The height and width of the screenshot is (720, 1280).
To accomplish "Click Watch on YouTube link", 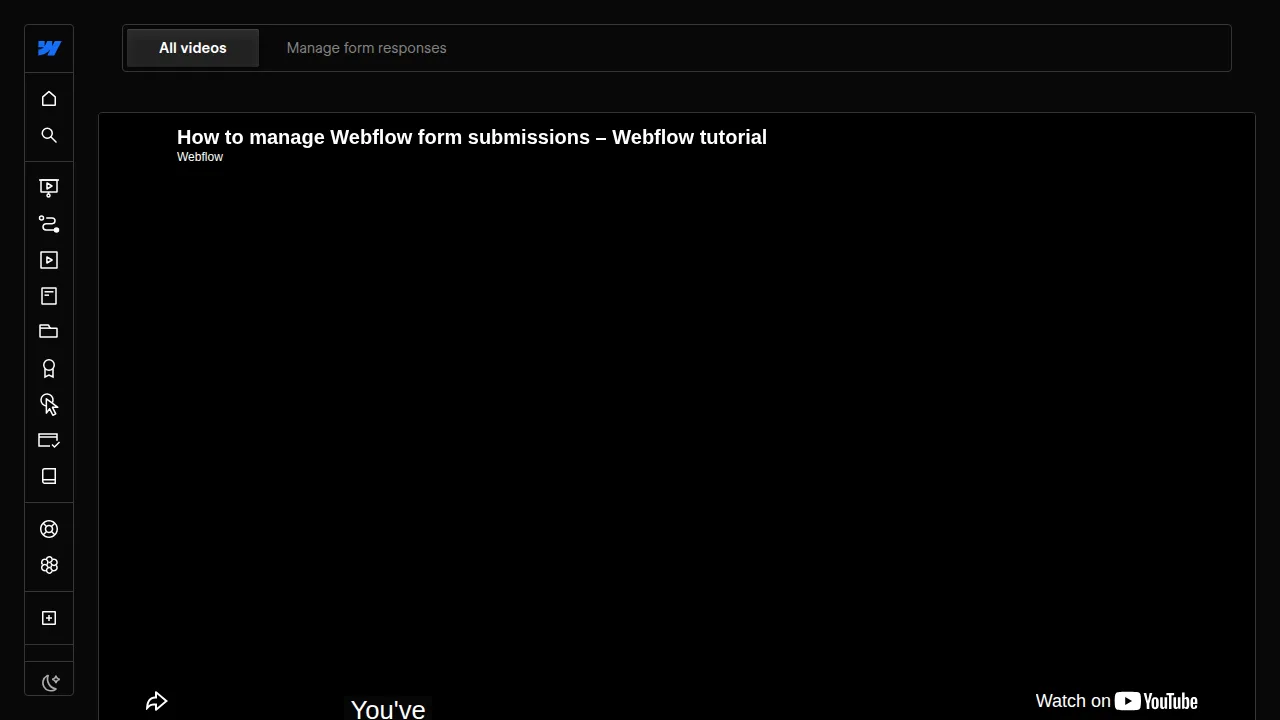I will tap(1117, 701).
